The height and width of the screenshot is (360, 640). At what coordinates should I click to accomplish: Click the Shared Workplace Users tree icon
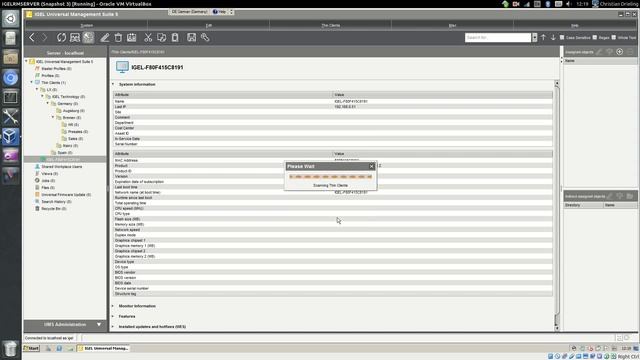coord(37,167)
